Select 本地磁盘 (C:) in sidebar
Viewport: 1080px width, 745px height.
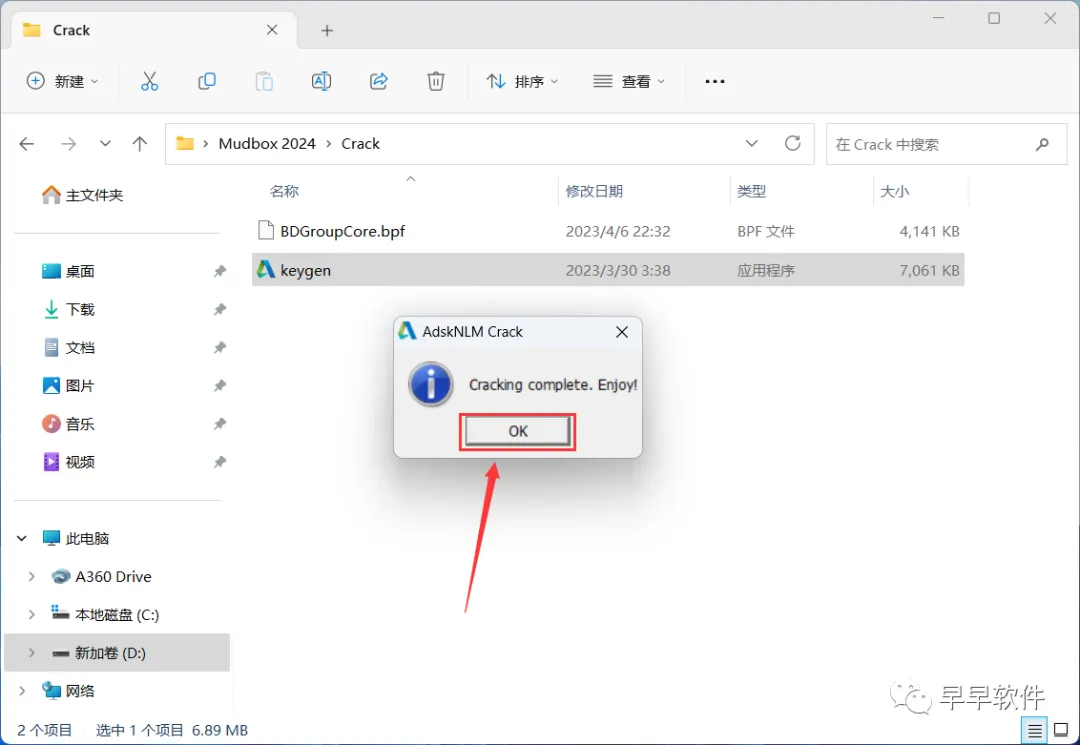(x=105, y=614)
